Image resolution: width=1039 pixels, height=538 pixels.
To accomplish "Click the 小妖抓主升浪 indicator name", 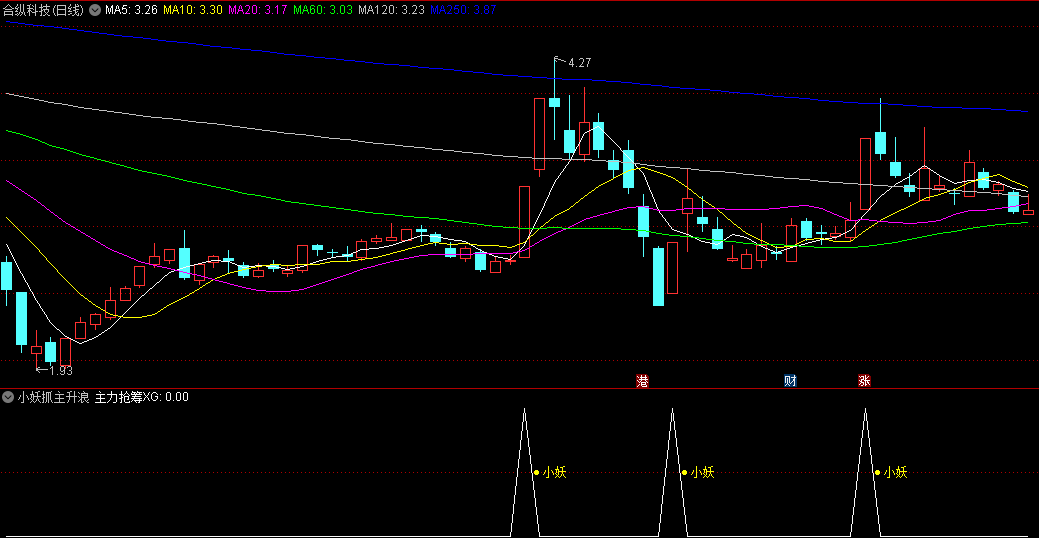I will click(x=54, y=398).
